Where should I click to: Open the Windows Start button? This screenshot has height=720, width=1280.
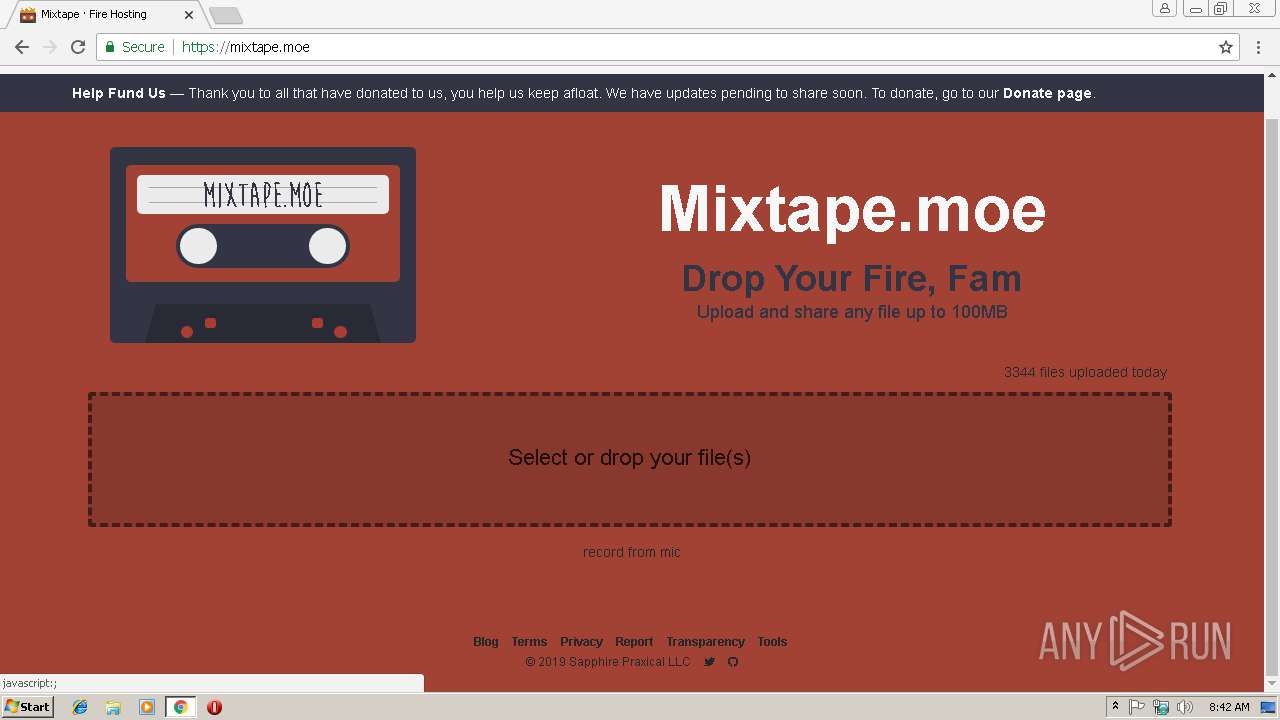pos(27,706)
